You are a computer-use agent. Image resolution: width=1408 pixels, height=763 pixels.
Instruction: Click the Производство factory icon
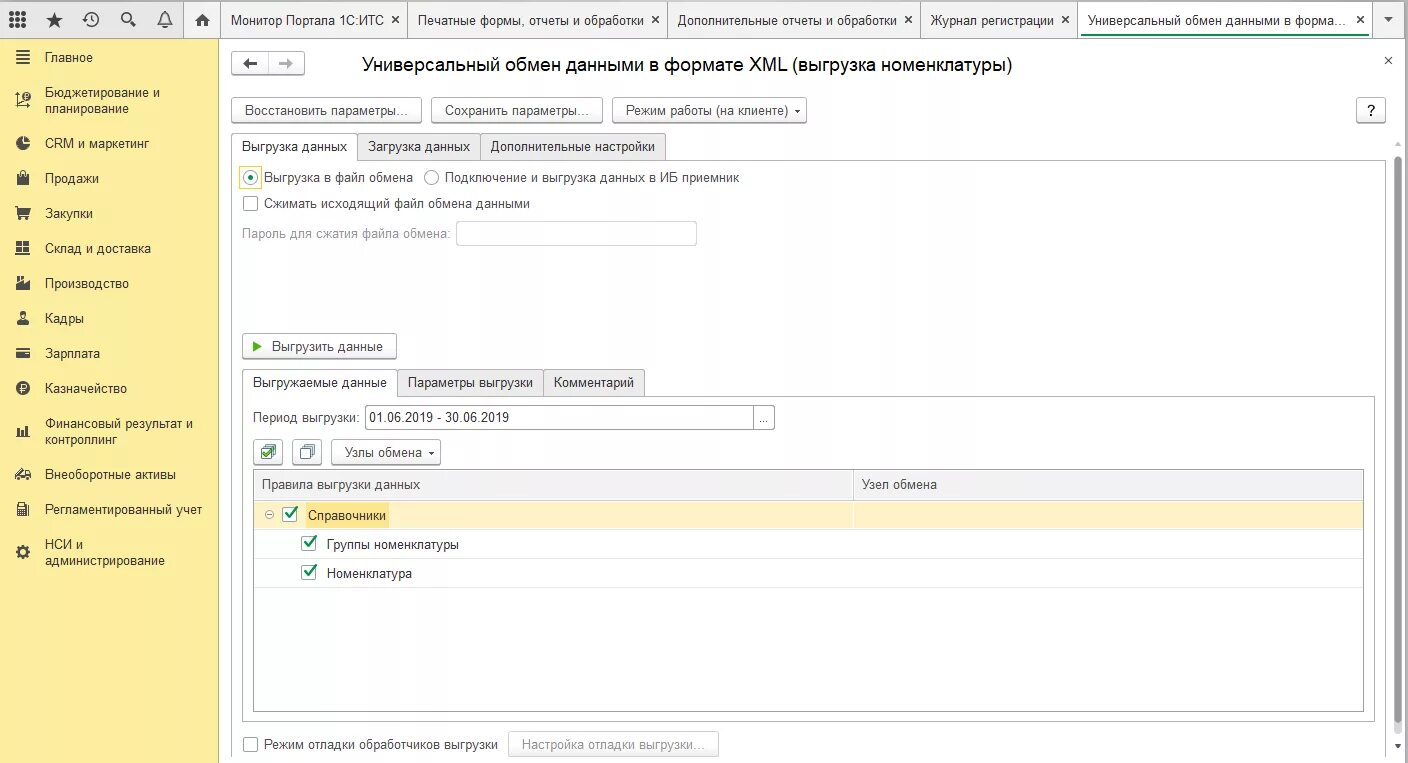[23, 283]
